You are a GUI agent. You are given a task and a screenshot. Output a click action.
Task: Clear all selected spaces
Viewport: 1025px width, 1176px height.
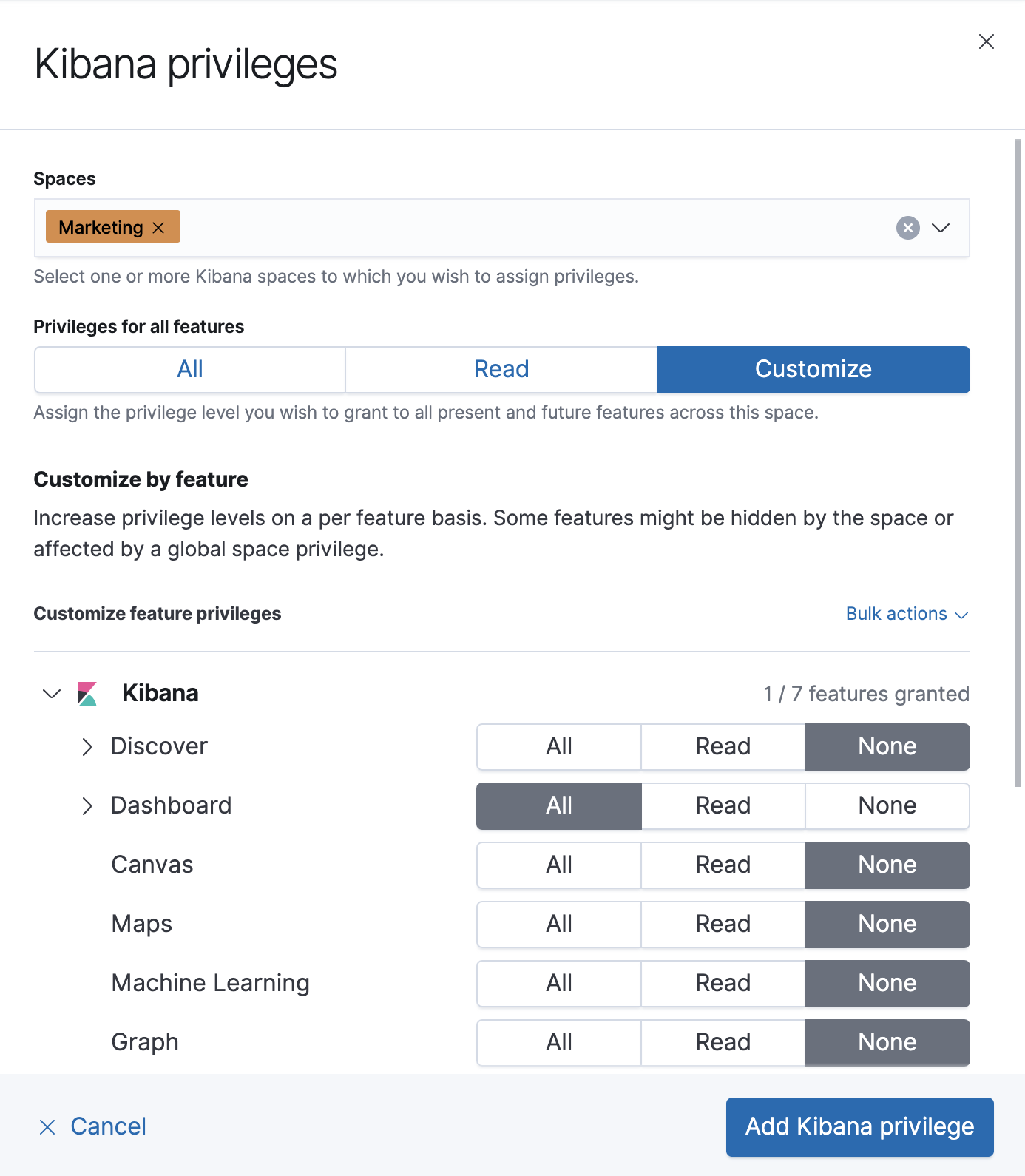(x=907, y=228)
